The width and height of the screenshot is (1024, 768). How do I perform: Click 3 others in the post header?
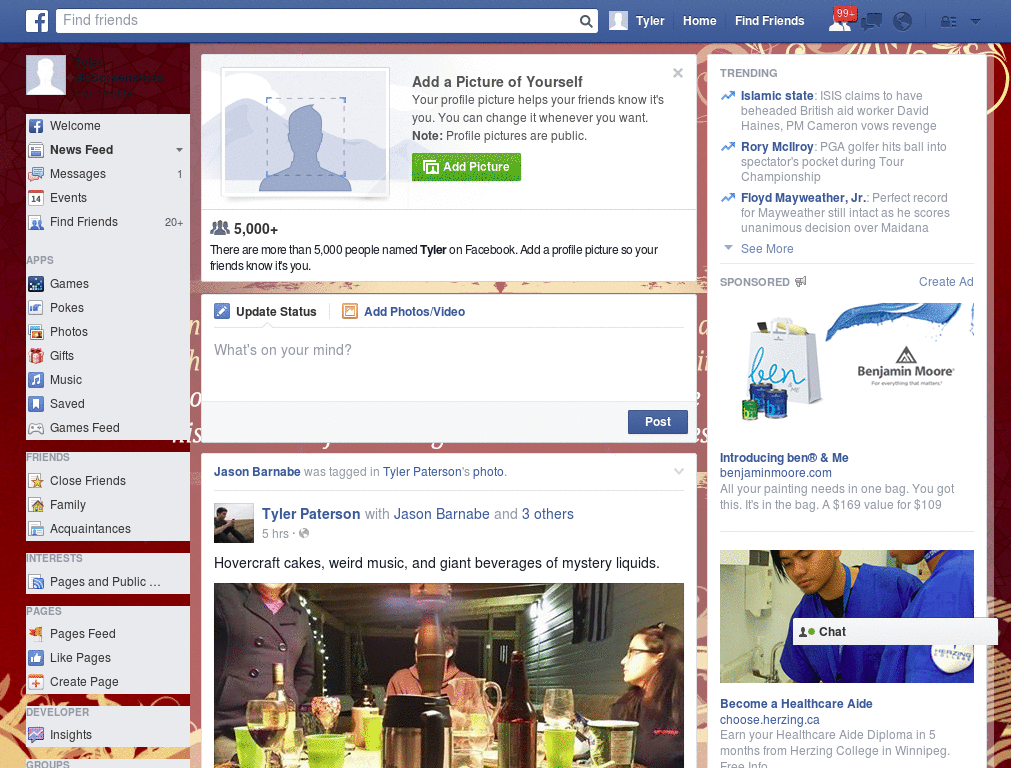[547, 514]
